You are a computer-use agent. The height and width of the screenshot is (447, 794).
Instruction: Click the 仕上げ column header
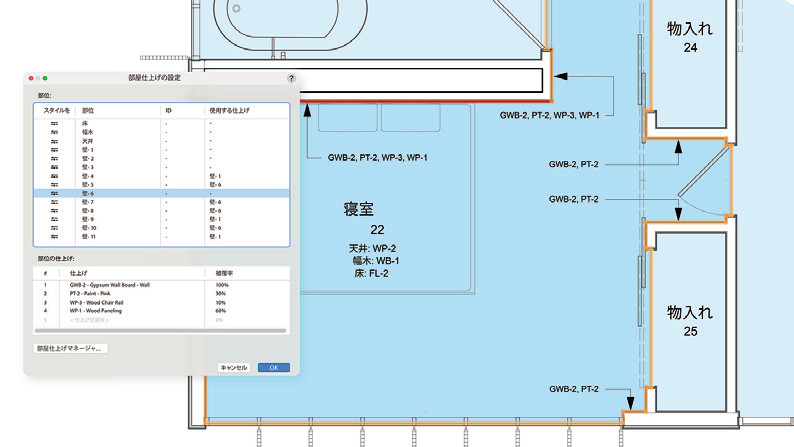pos(78,273)
